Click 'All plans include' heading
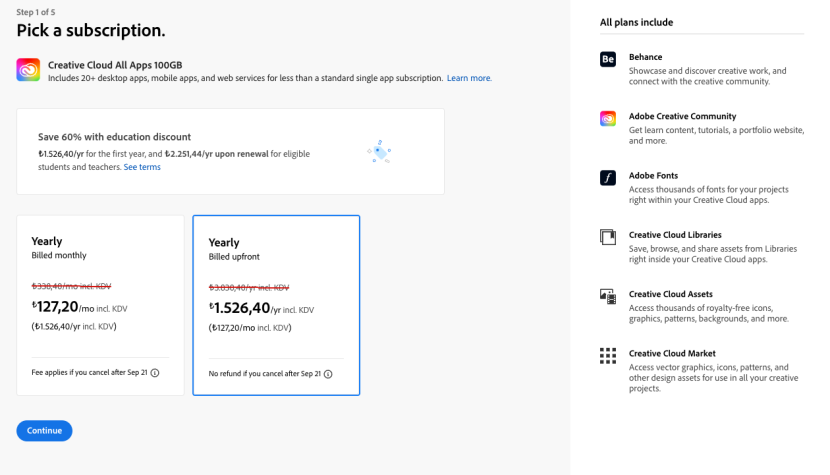The height and width of the screenshot is (475, 830). pyautogui.click(x=636, y=22)
